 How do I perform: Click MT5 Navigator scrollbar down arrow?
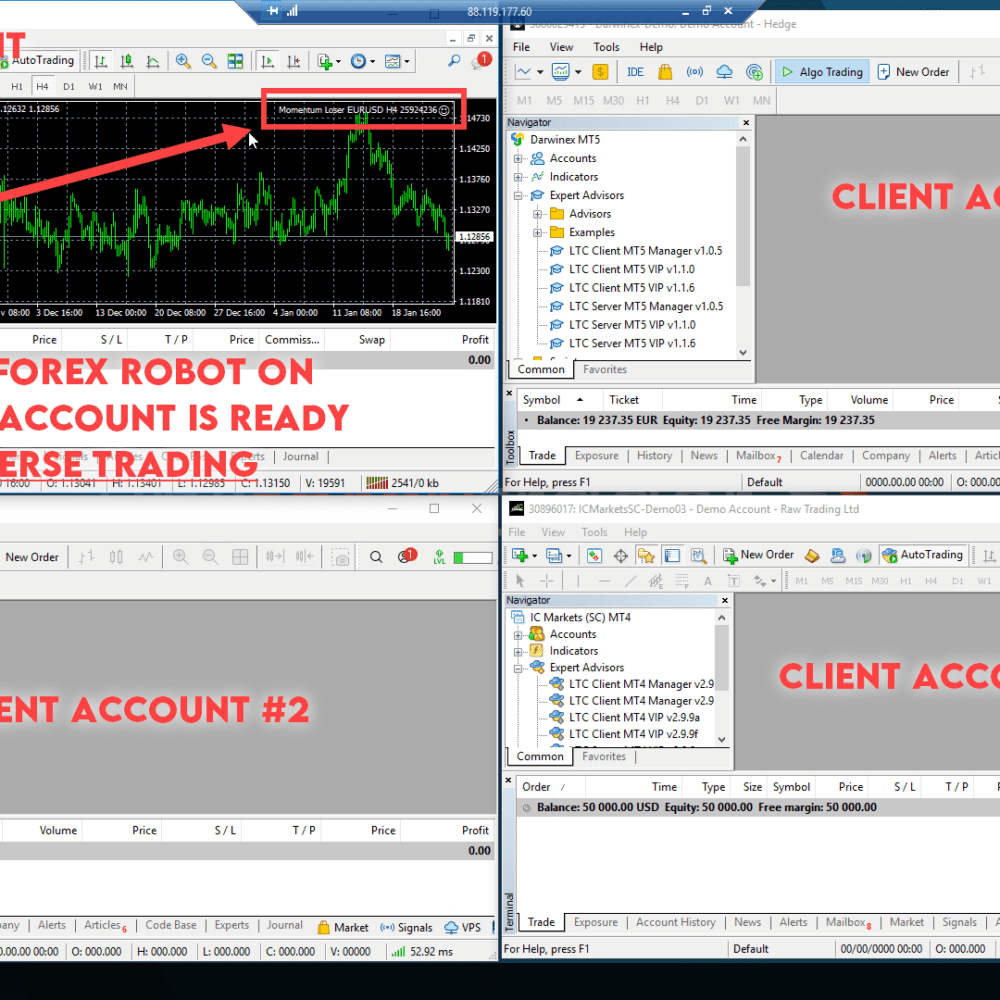[743, 353]
